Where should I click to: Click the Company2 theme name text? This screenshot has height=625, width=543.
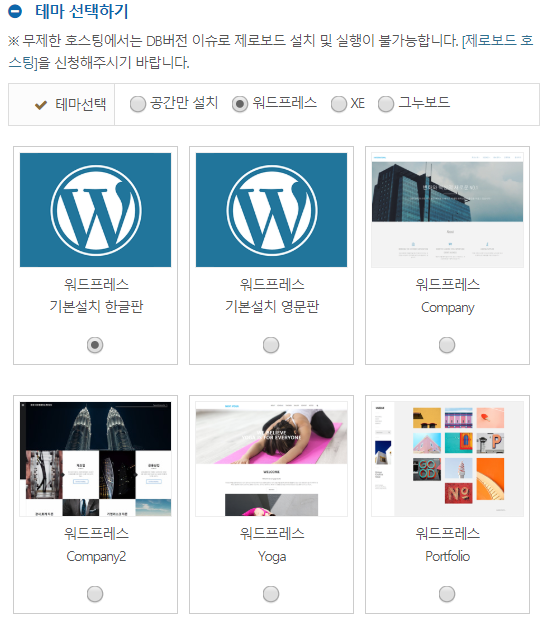tap(96, 556)
